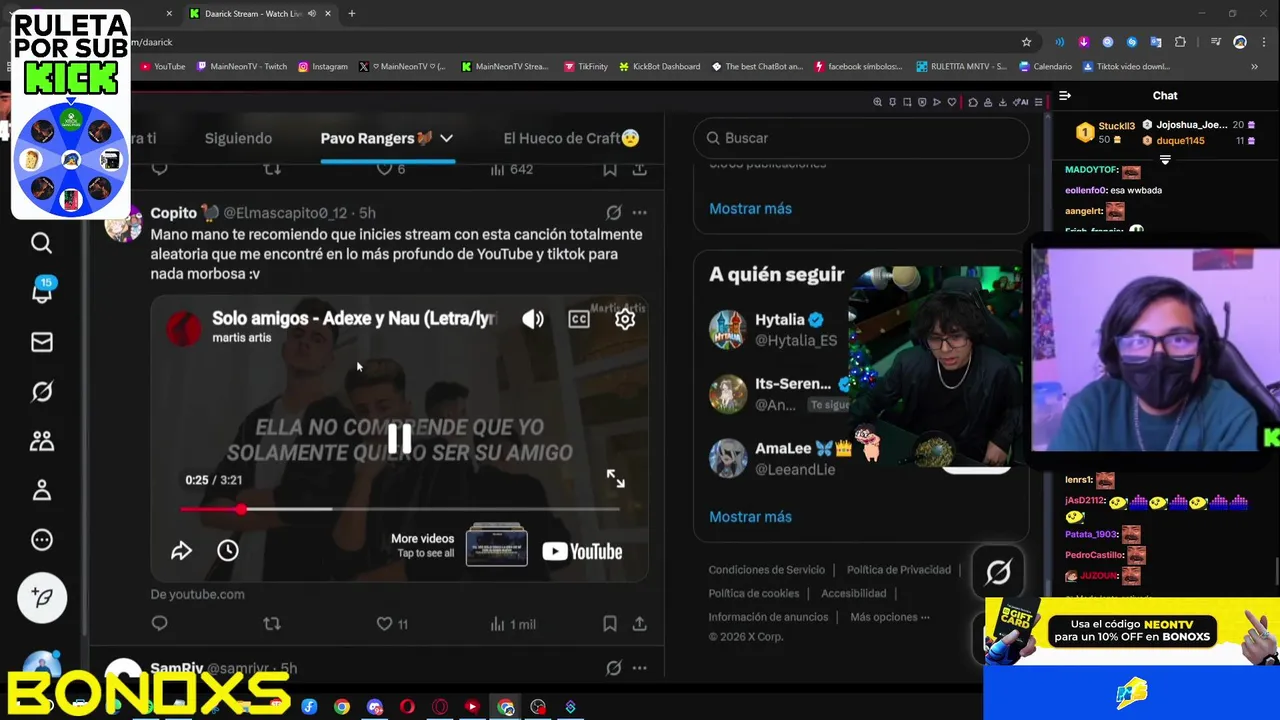Viewport: 1280px width, 720px height.
Task: Click the Buscar search field
Action: click(861, 138)
